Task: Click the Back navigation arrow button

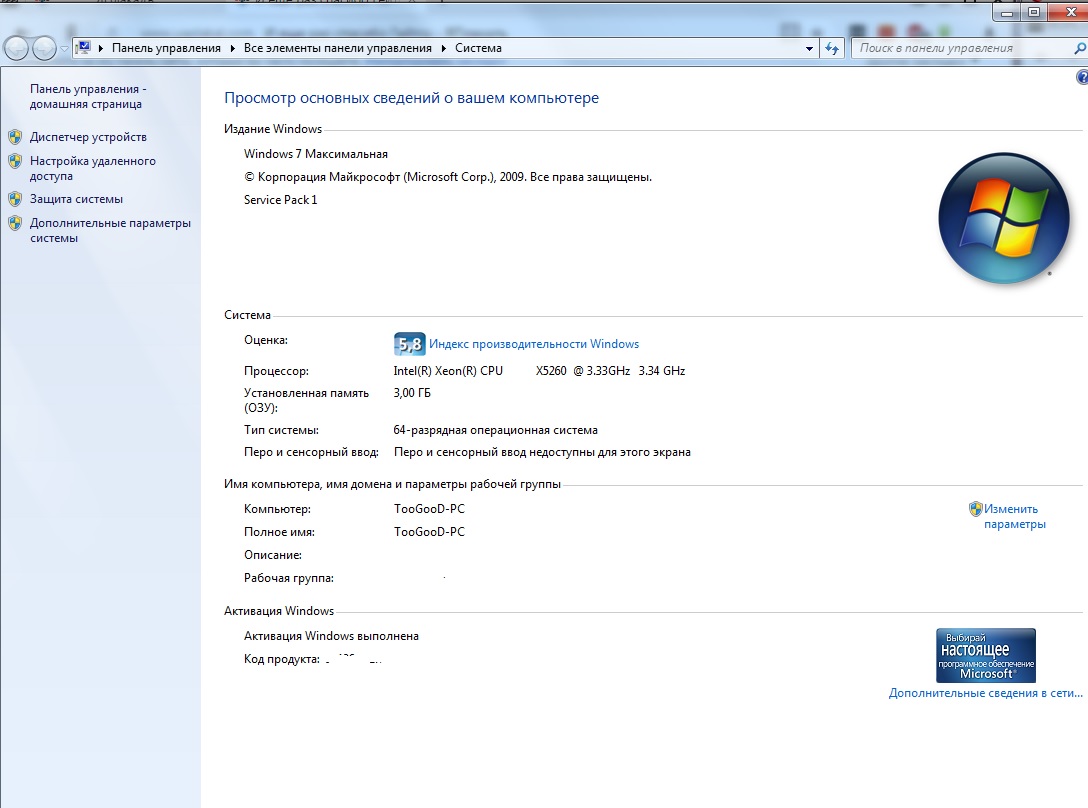Action: pyautogui.click(x=17, y=48)
